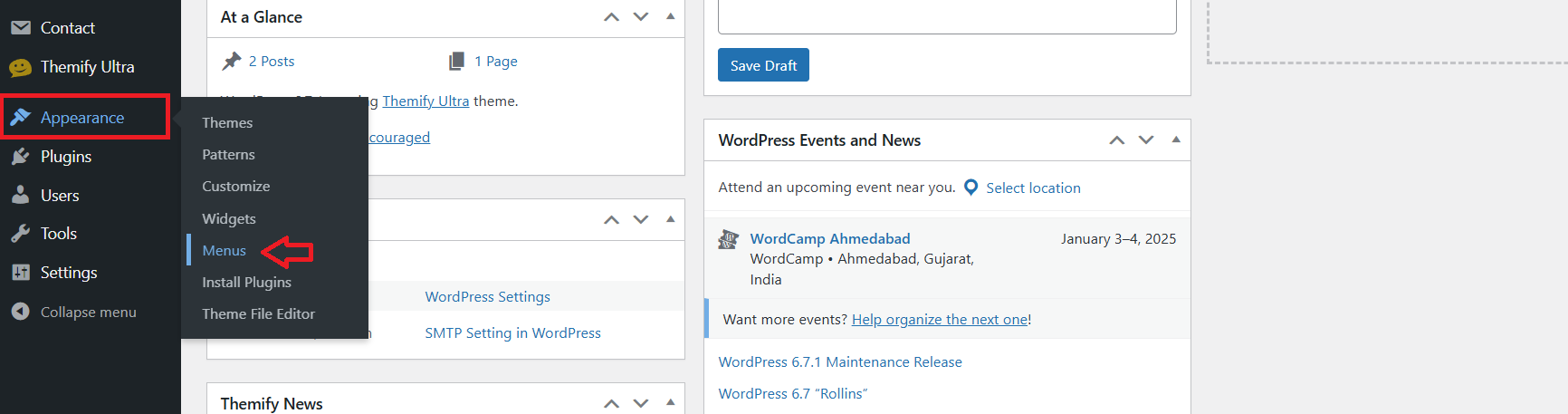The width and height of the screenshot is (1568, 414).
Task: Click the Plugins plug icon
Action: 20,157
